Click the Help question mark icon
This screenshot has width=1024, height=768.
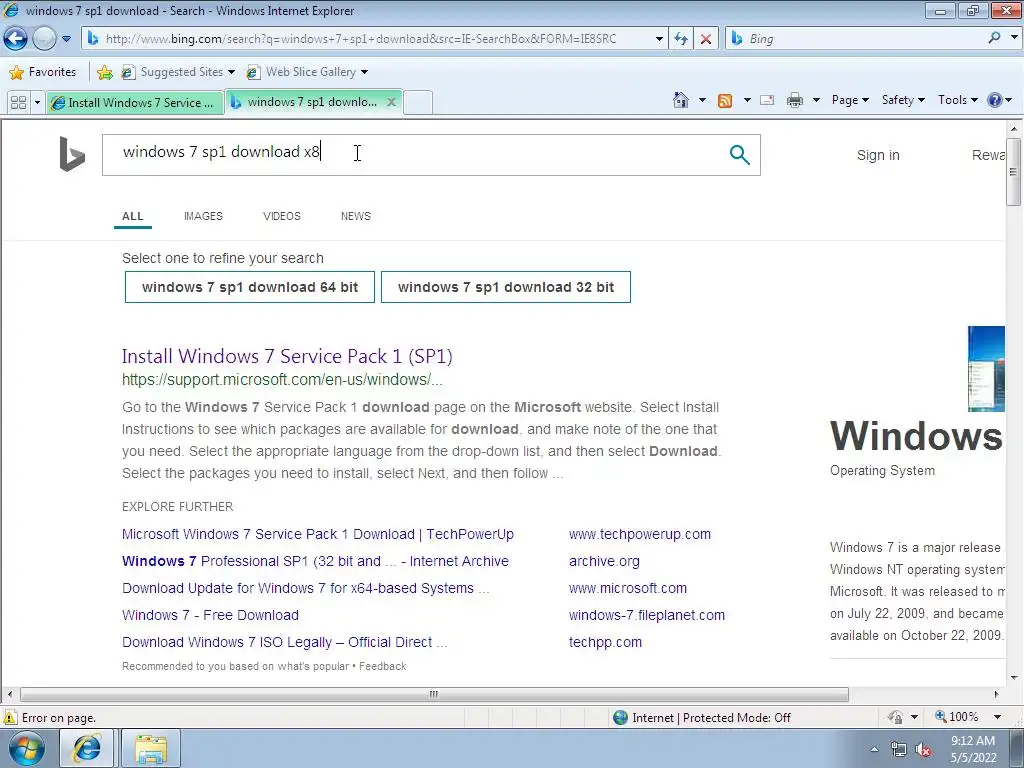click(995, 100)
